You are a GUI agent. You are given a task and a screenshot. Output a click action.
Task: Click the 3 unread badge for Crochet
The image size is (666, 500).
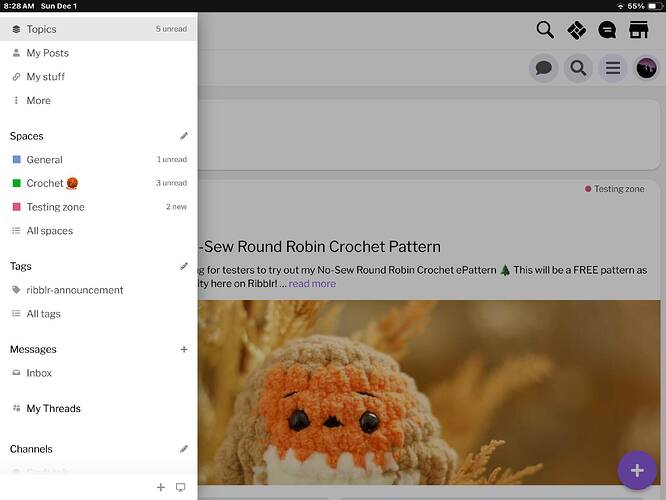[x=171, y=183]
